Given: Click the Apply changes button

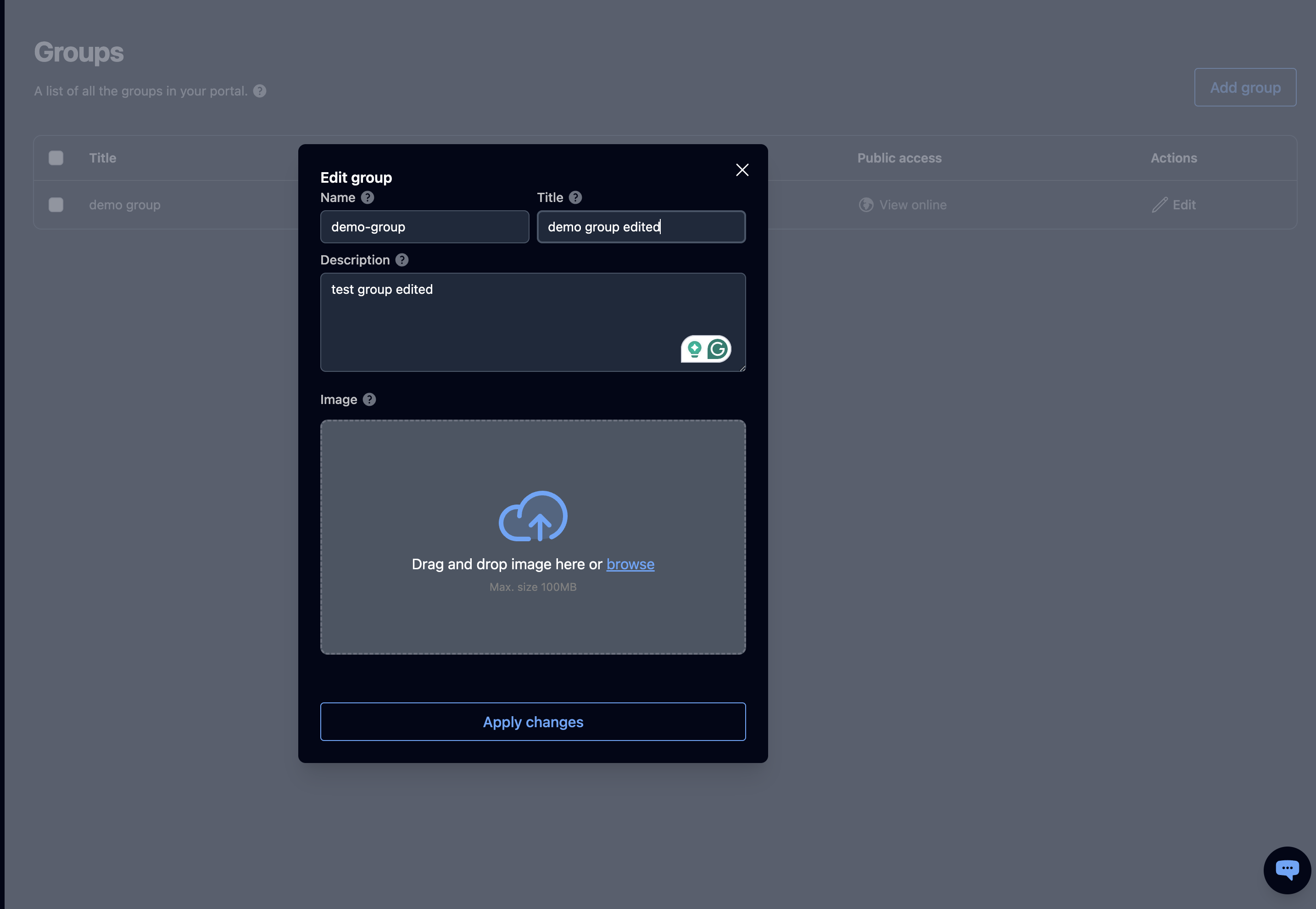Looking at the screenshot, I should coord(533,722).
